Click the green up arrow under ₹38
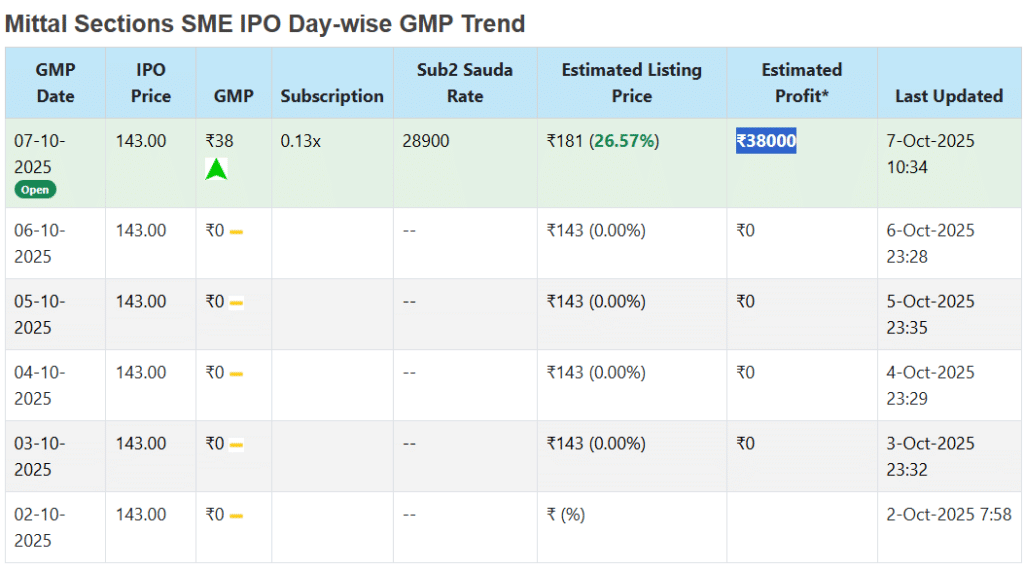1024x571 pixels. coord(216,169)
